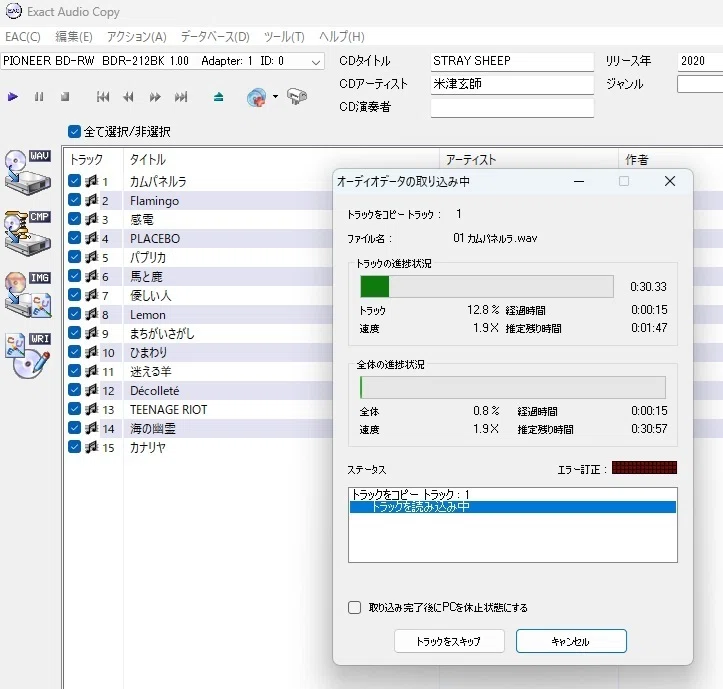Uncheck track 8 Lemon checkbox
Image resolution: width=723 pixels, height=689 pixels.
tap(74, 314)
